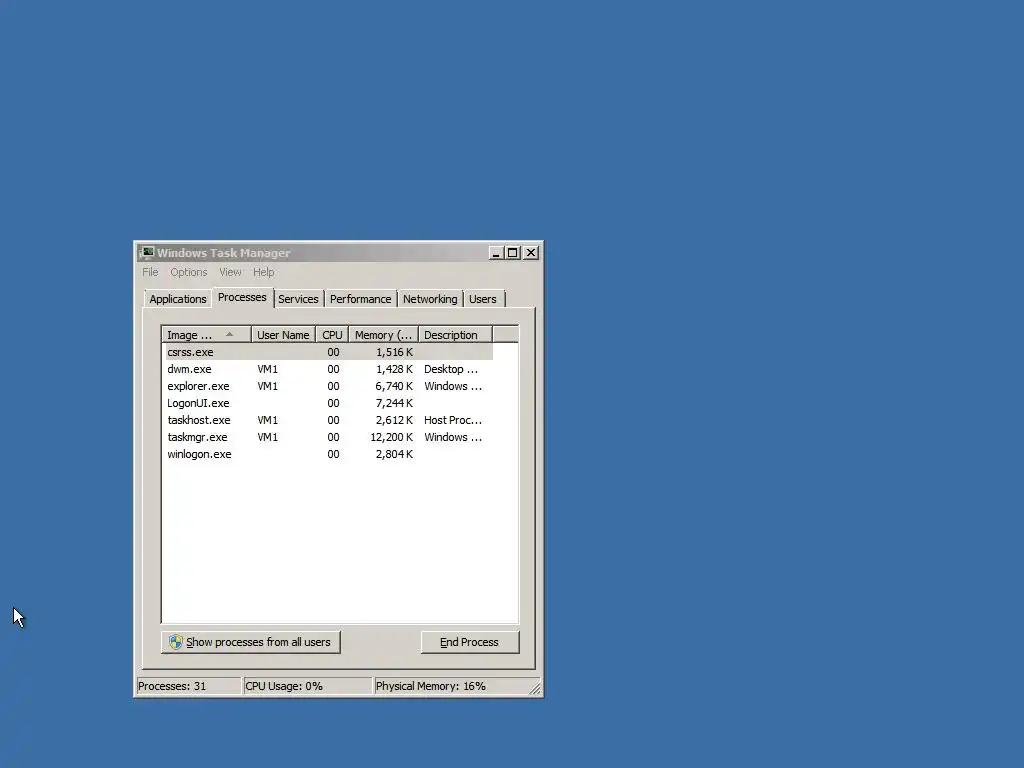Open the View menu

tap(230, 272)
